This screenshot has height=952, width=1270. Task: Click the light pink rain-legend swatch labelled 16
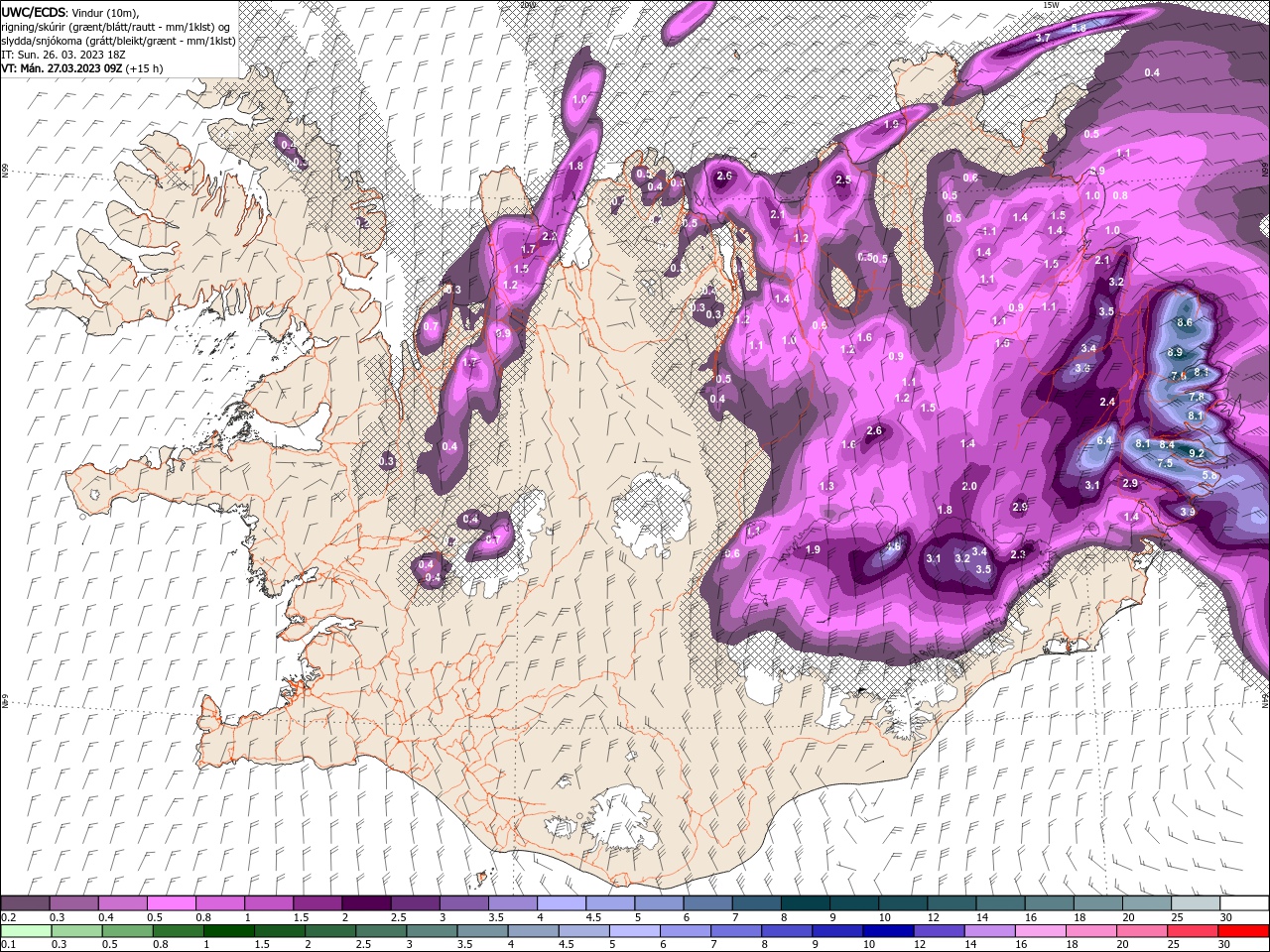tap(1039, 931)
